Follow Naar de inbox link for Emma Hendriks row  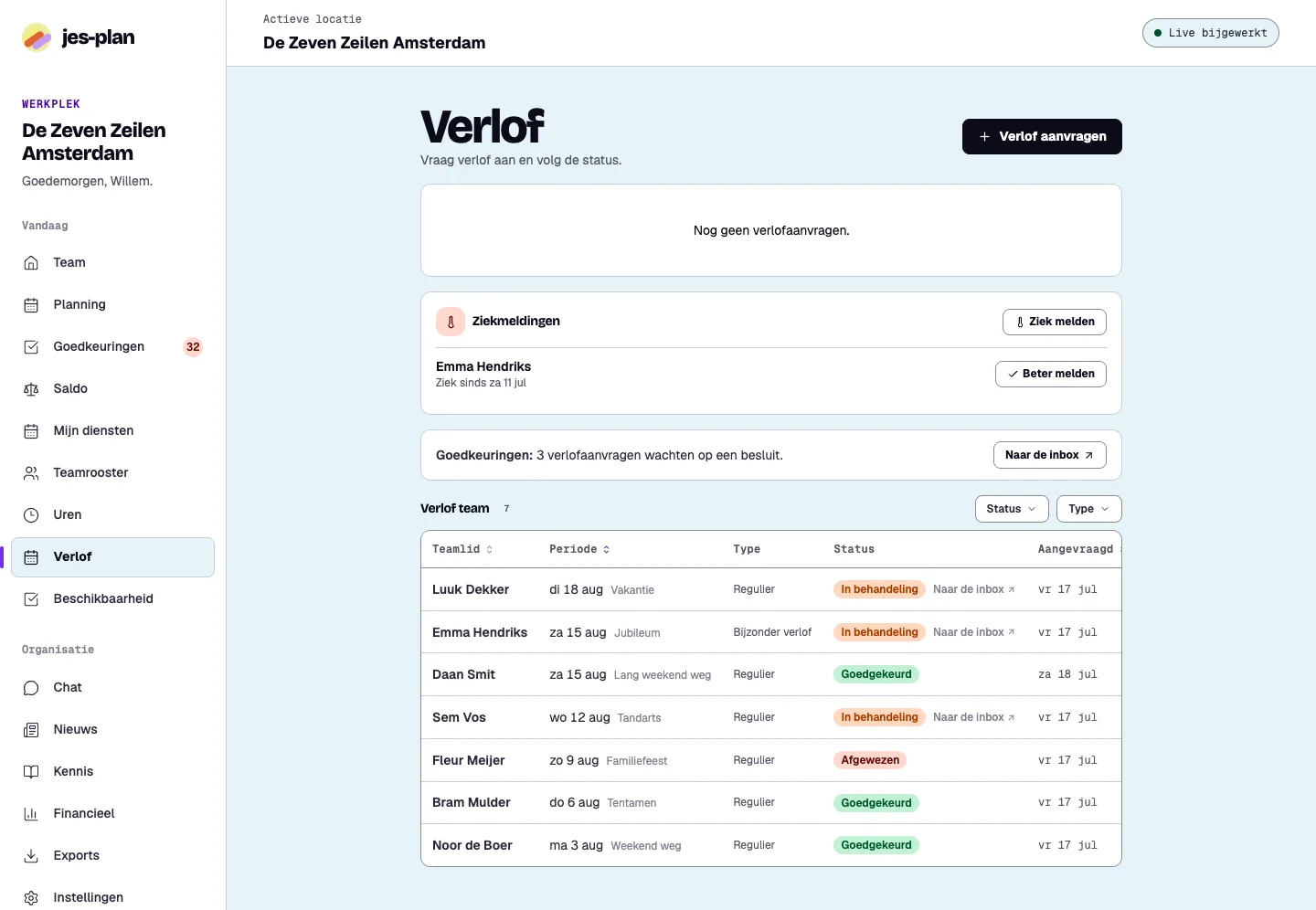(x=973, y=632)
